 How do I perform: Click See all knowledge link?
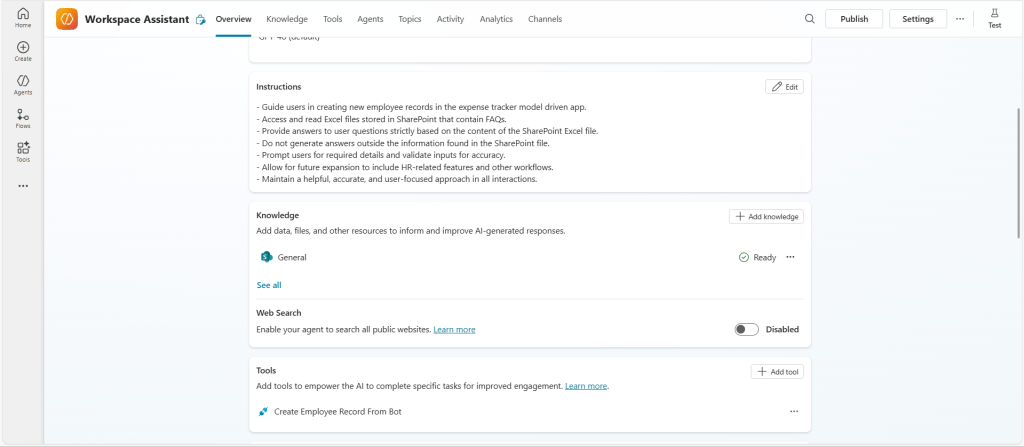pos(269,285)
